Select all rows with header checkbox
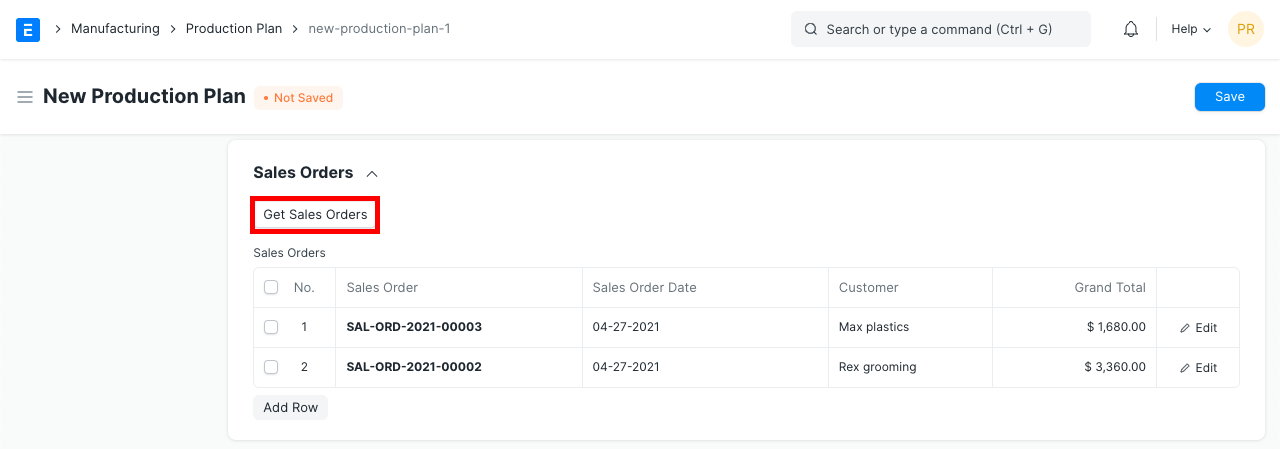Viewport: 1280px width, 449px height. point(271,287)
